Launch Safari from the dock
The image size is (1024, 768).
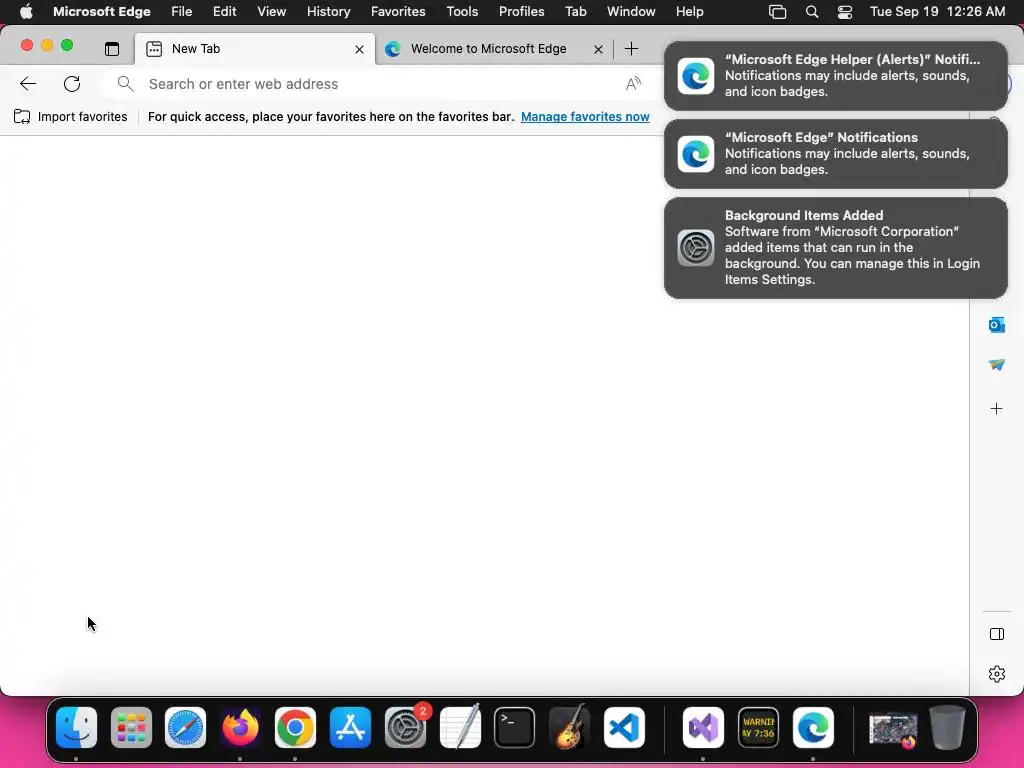tap(185, 728)
